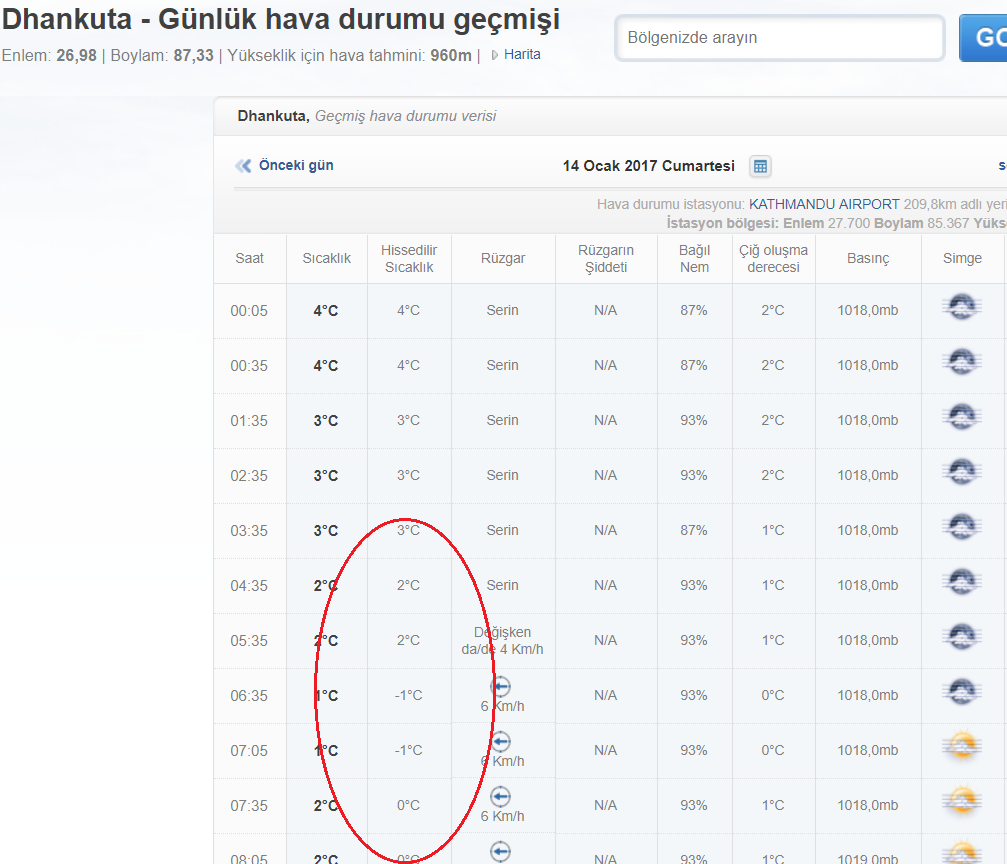Click the 6 Km/h wind speed at 07:35
This screenshot has height=864, width=1007.
502,816
